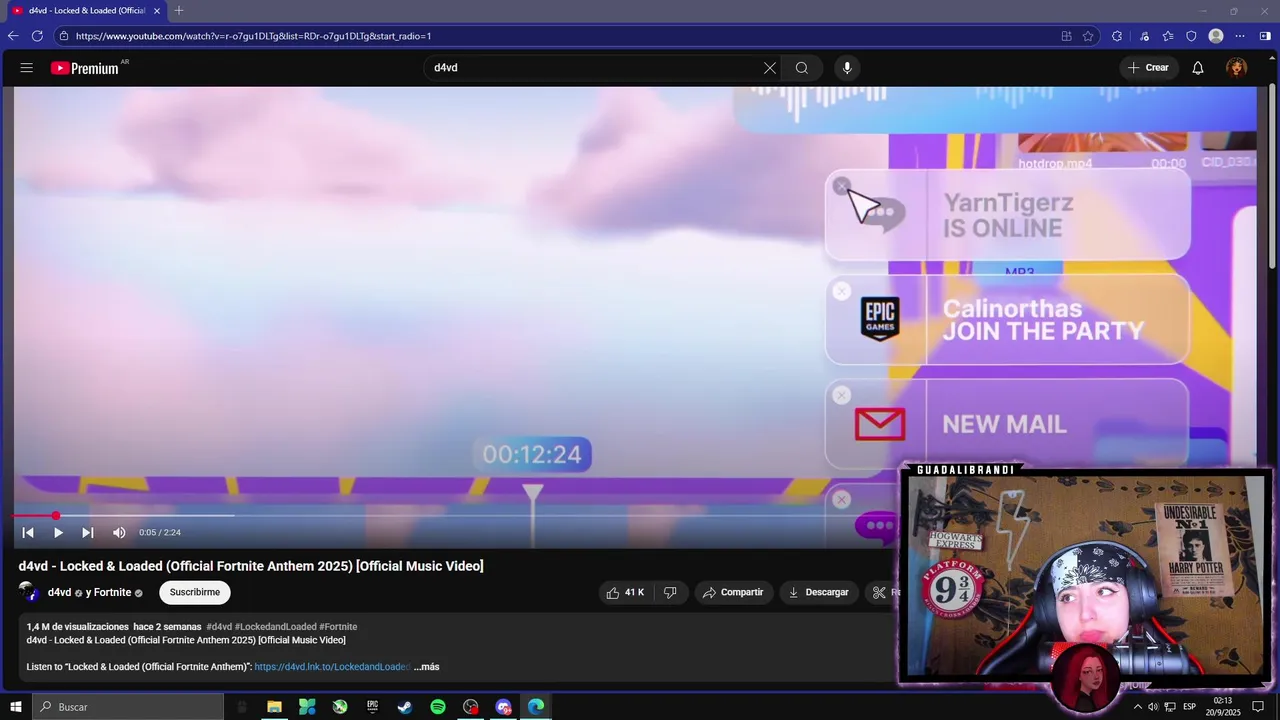Click the taskbar Buscar search box
Image resolution: width=1280 pixels, height=720 pixels.
click(x=127, y=707)
